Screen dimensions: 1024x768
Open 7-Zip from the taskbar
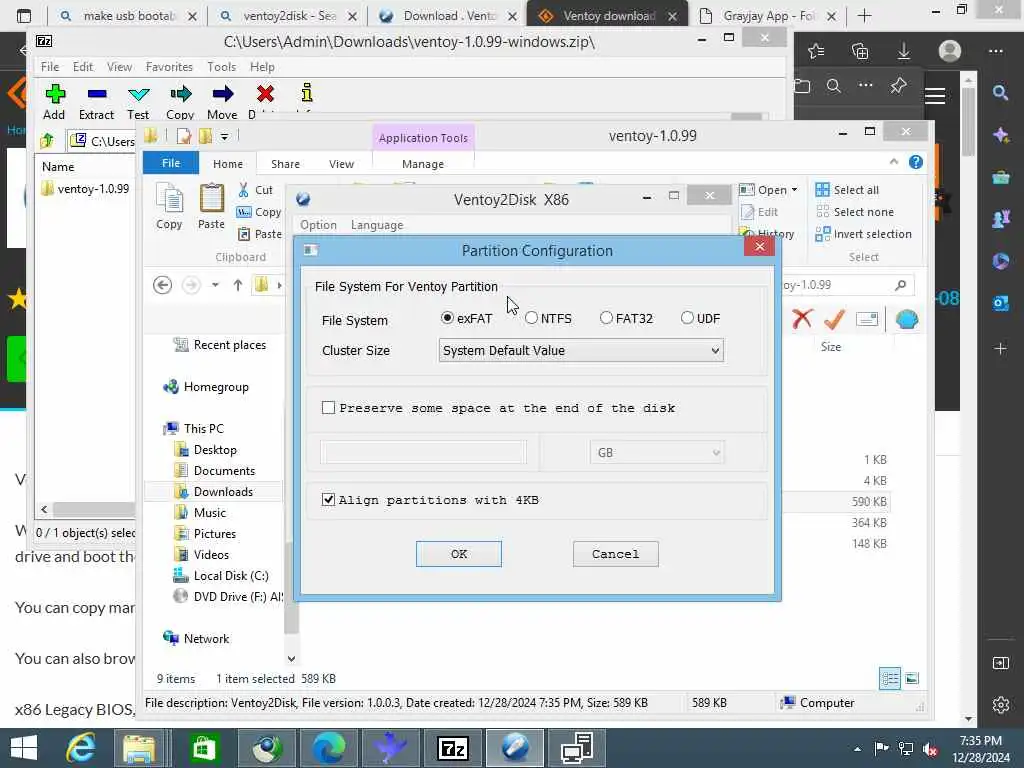[453, 748]
